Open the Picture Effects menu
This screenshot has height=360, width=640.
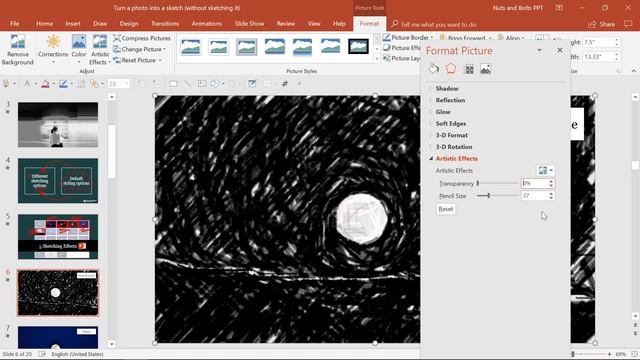pos(402,48)
